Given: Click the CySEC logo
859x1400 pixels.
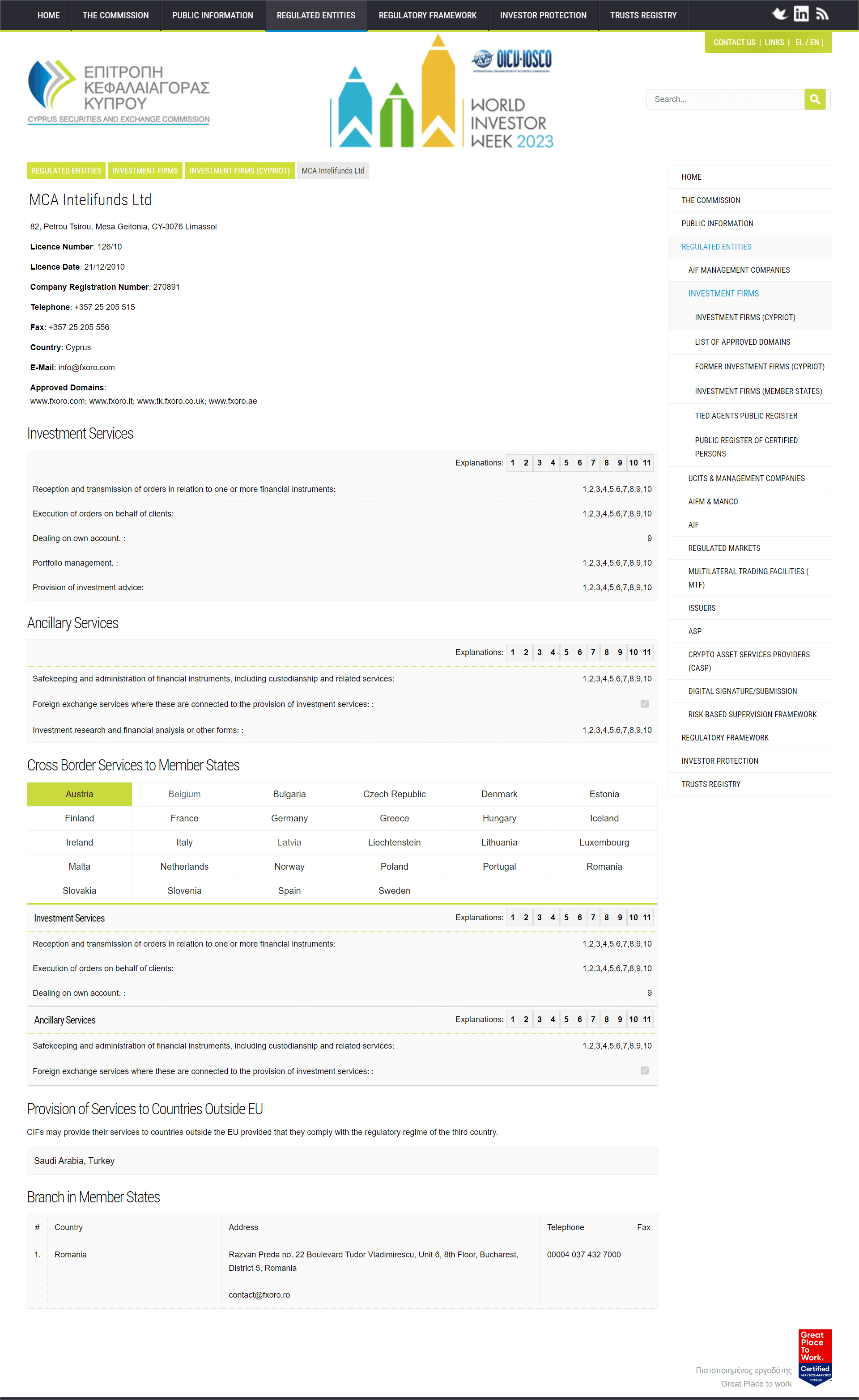Looking at the screenshot, I should coord(119,92).
